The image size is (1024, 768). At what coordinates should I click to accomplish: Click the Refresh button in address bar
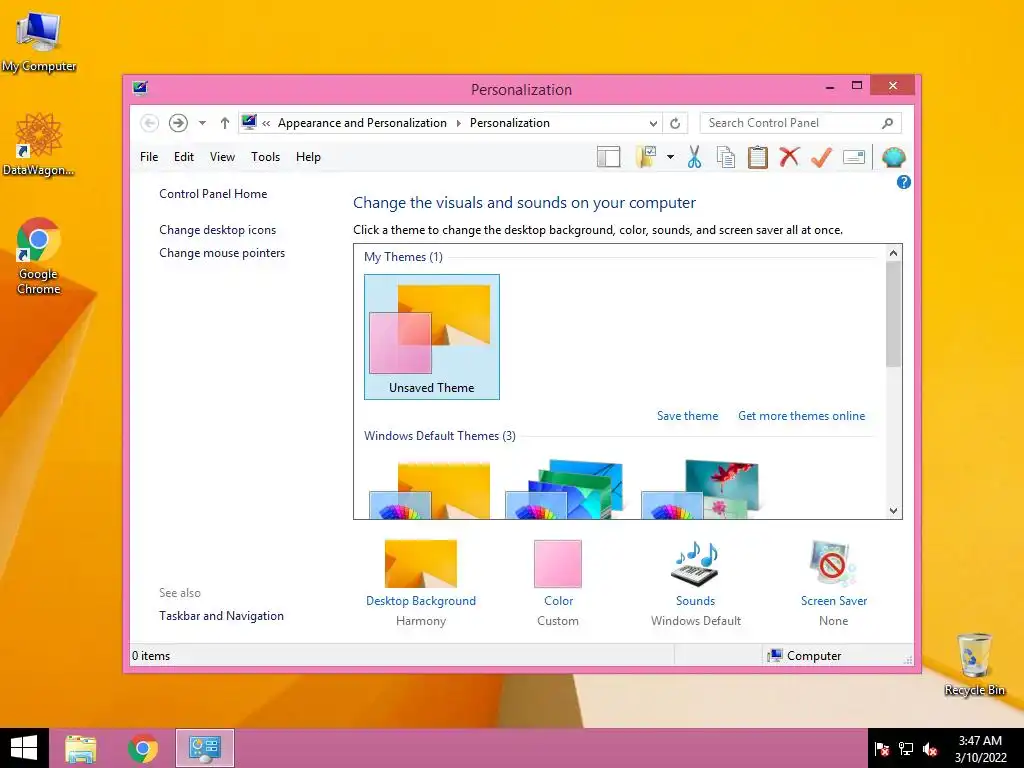pyautogui.click(x=675, y=123)
